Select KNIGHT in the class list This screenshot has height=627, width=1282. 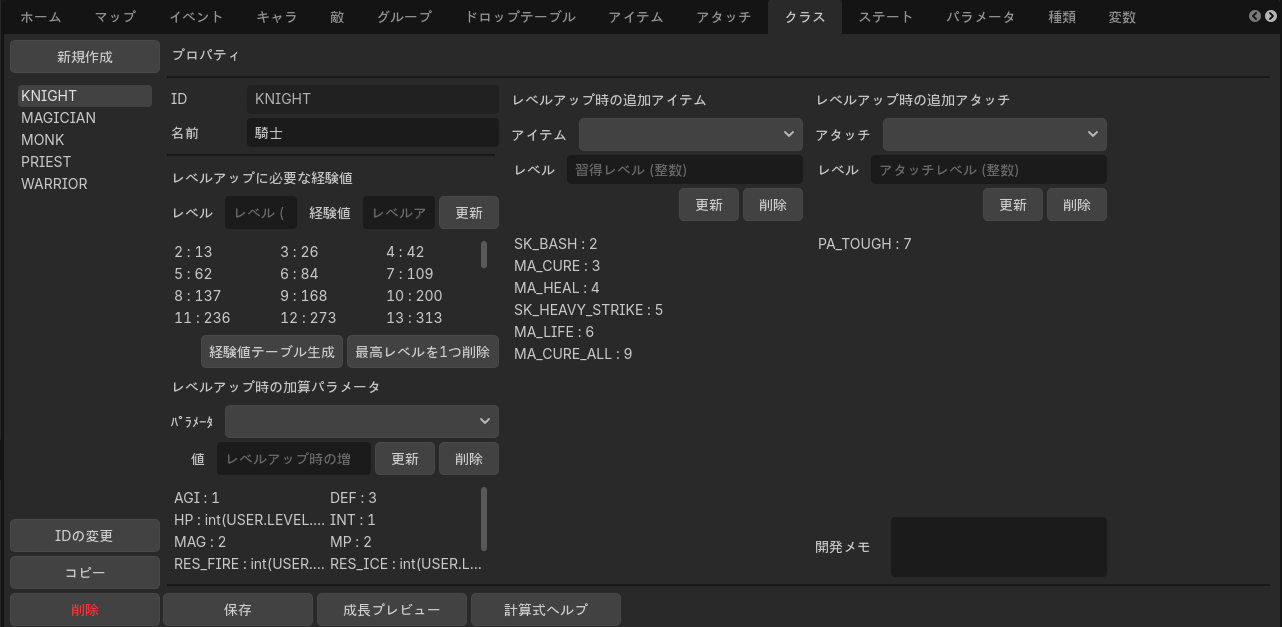85,96
